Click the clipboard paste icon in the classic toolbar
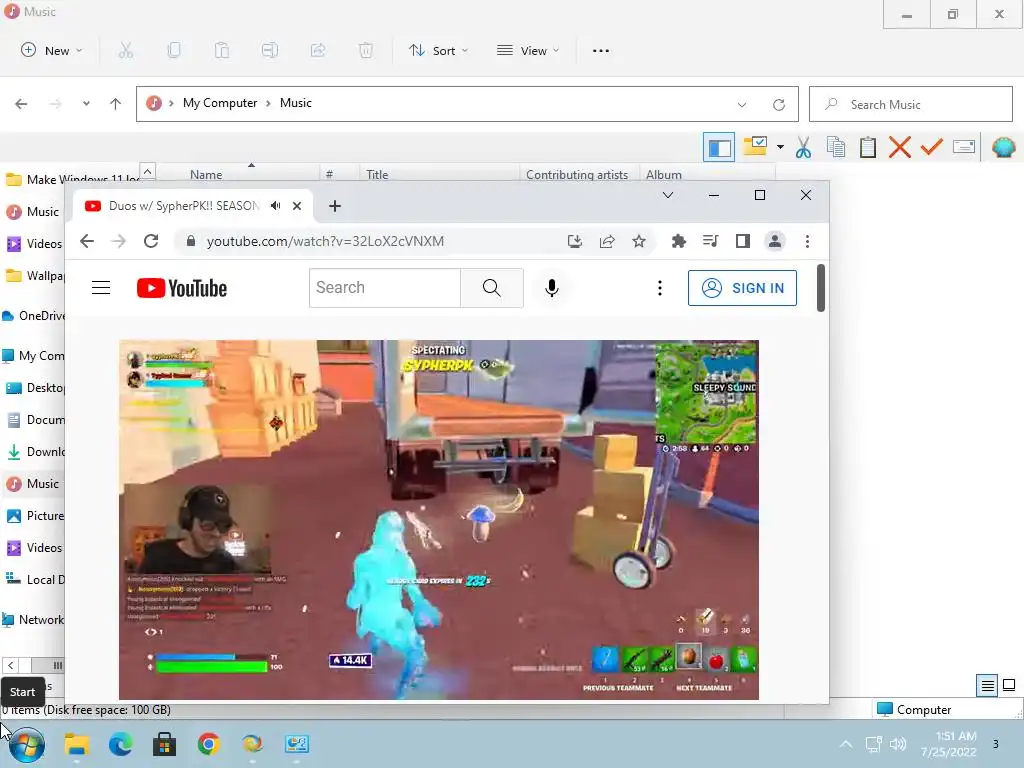The width and height of the screenshot is (1024, 768). coord(868,147)
